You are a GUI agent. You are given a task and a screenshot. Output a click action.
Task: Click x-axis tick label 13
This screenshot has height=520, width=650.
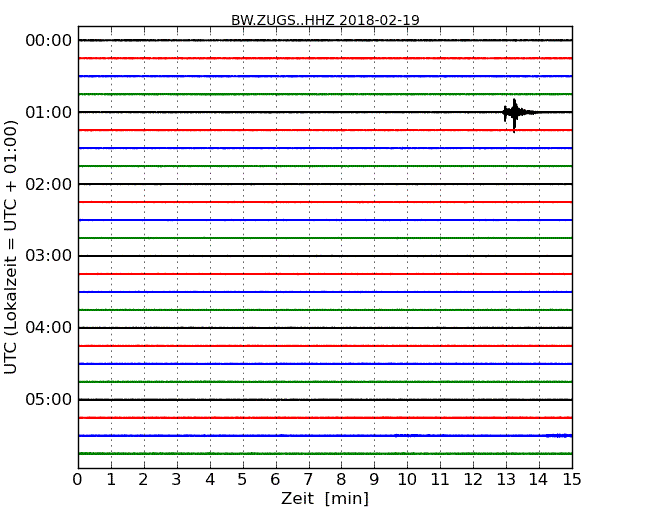click(506, 479)
